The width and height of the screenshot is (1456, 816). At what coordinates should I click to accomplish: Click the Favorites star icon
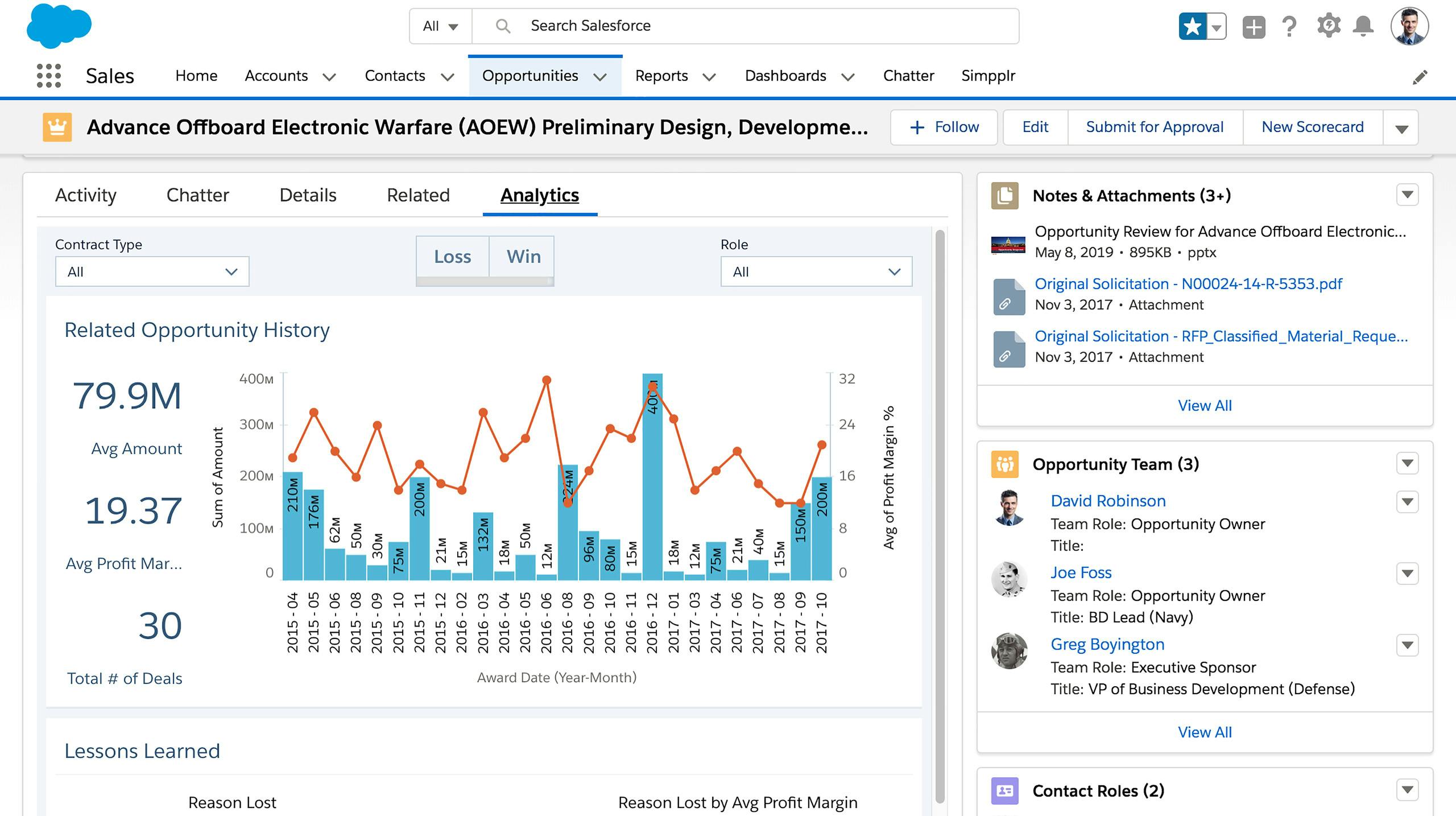1192,27
